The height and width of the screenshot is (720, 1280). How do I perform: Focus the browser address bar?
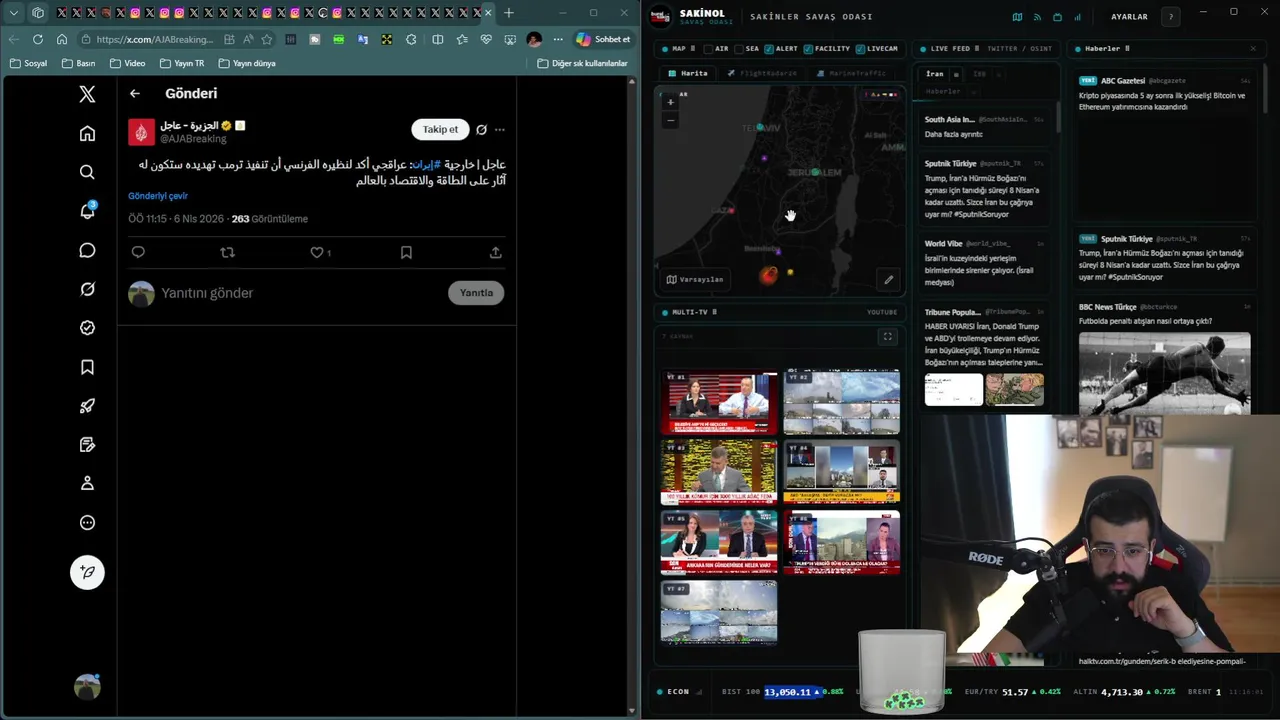coord(155,39)
